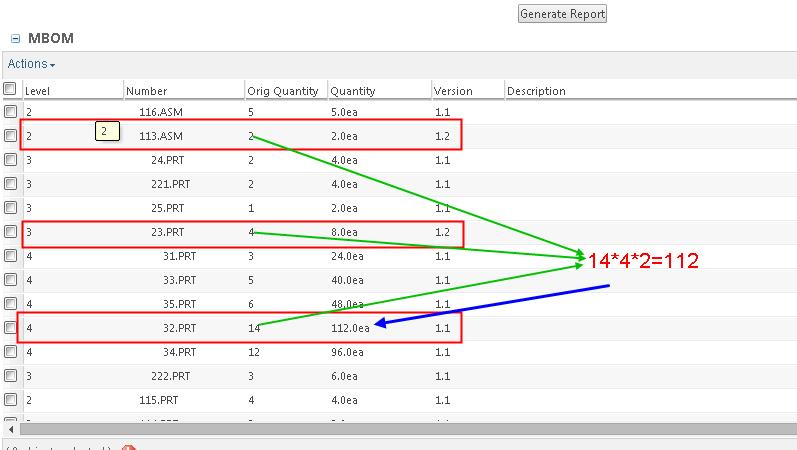Select the checkbox for 221.PRT
Viewport: 797px width, 450px height.
tap(10, 184)
